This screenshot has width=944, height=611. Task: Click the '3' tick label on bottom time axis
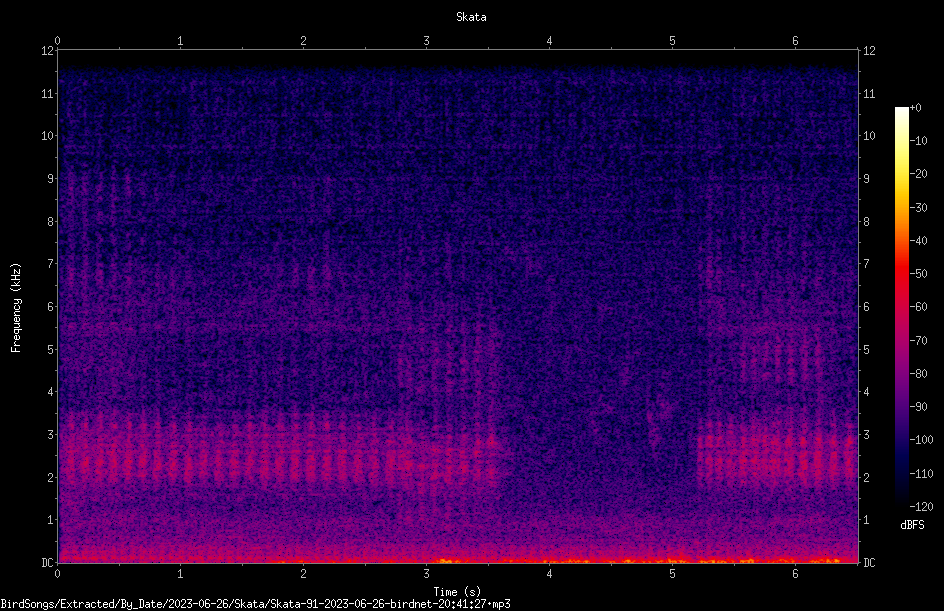coord(426,574)
